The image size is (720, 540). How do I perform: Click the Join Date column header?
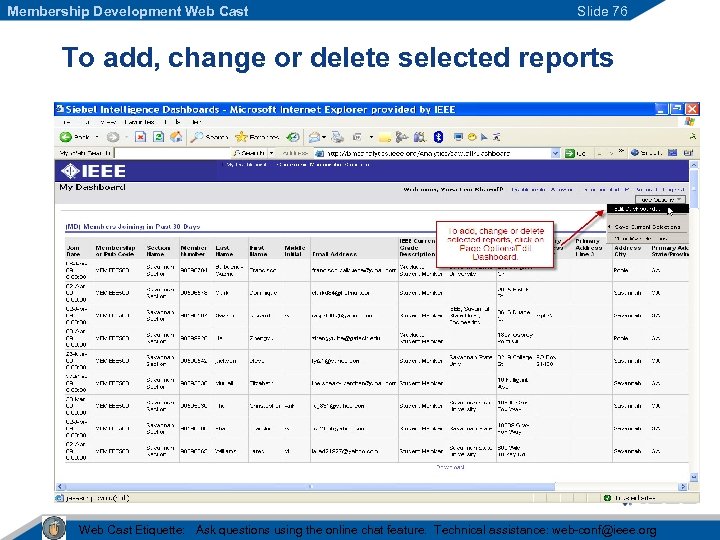(73, 251)
